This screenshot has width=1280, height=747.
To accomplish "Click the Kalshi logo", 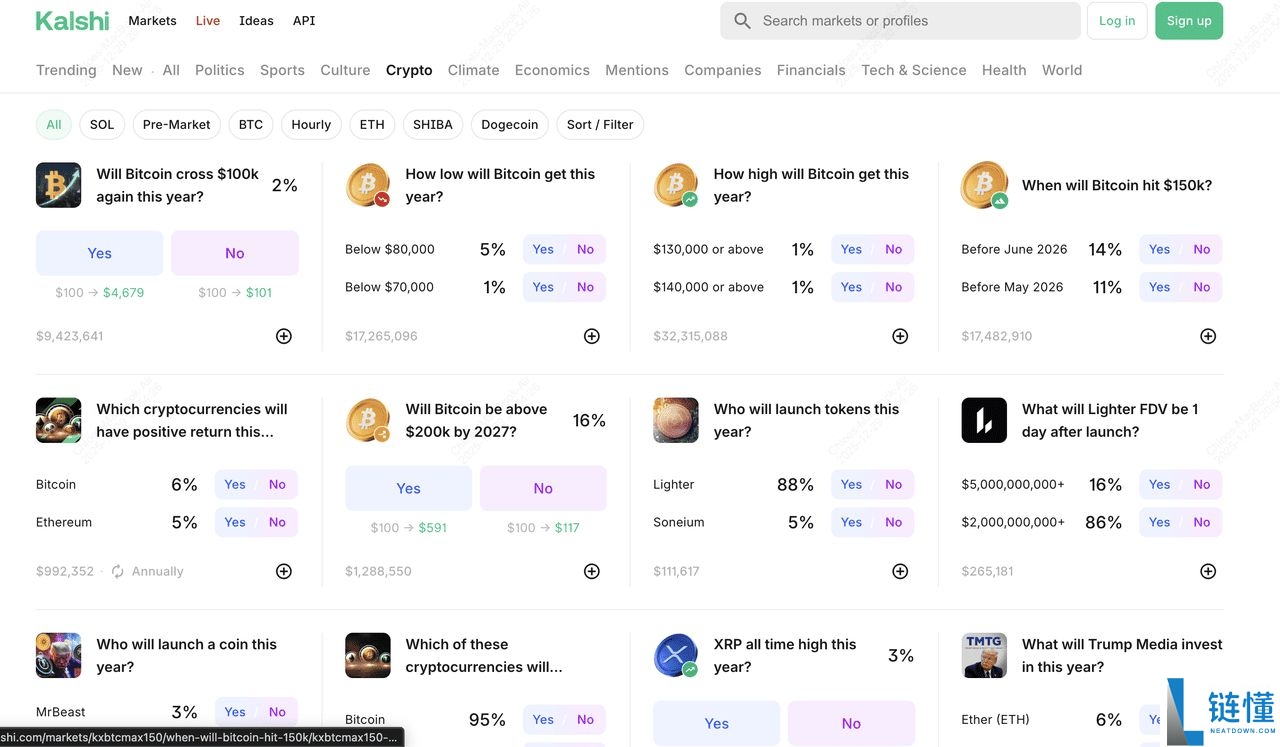I will 72,20.
